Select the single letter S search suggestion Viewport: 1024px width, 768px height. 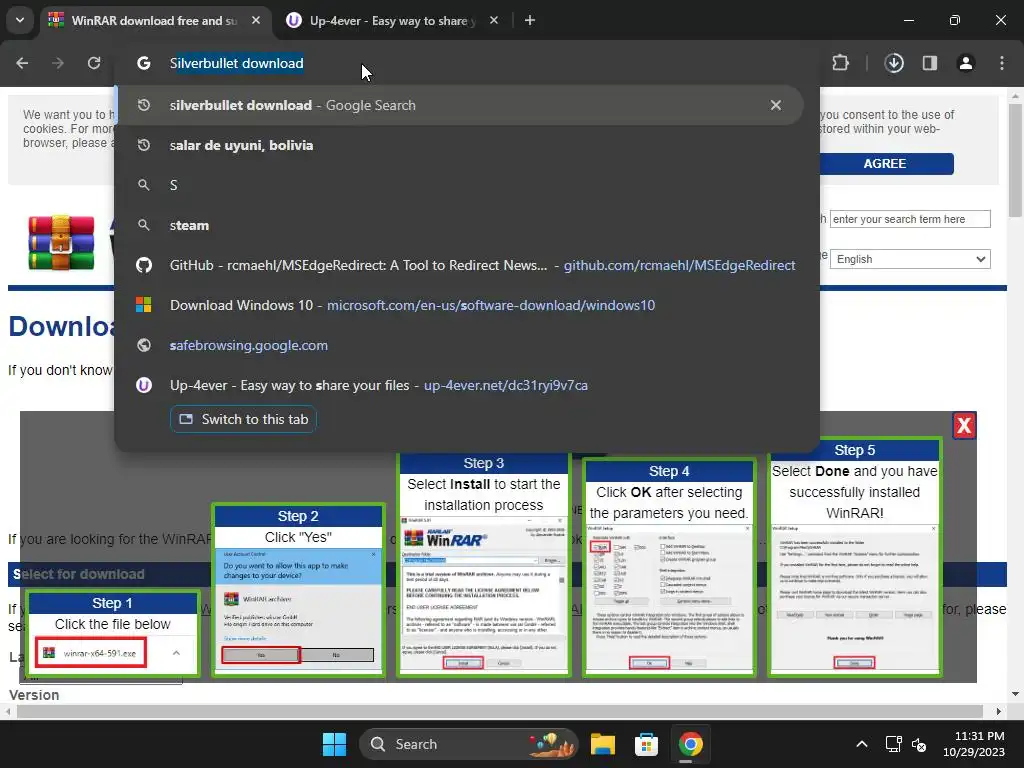coord(460,185)
